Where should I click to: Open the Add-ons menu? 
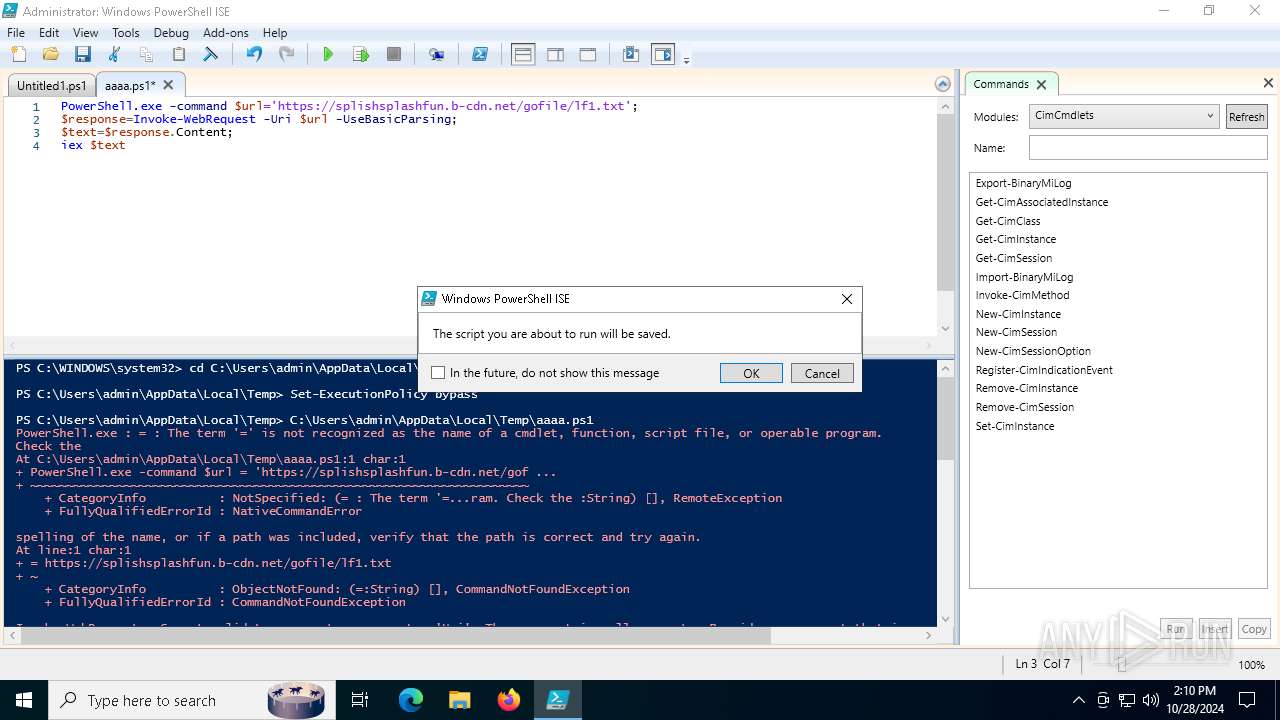[226, 33]
